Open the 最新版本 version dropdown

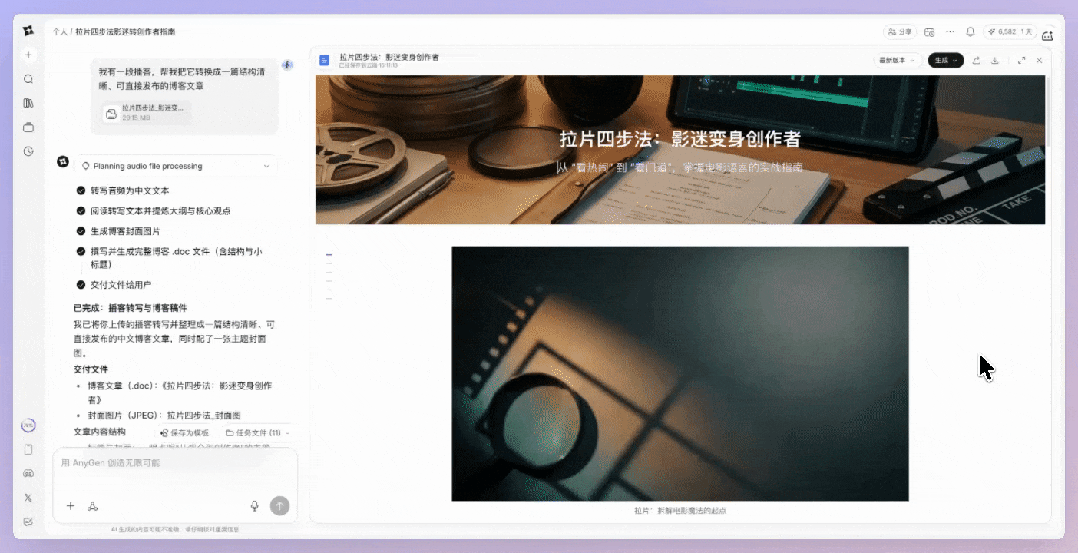click(897, 60)
